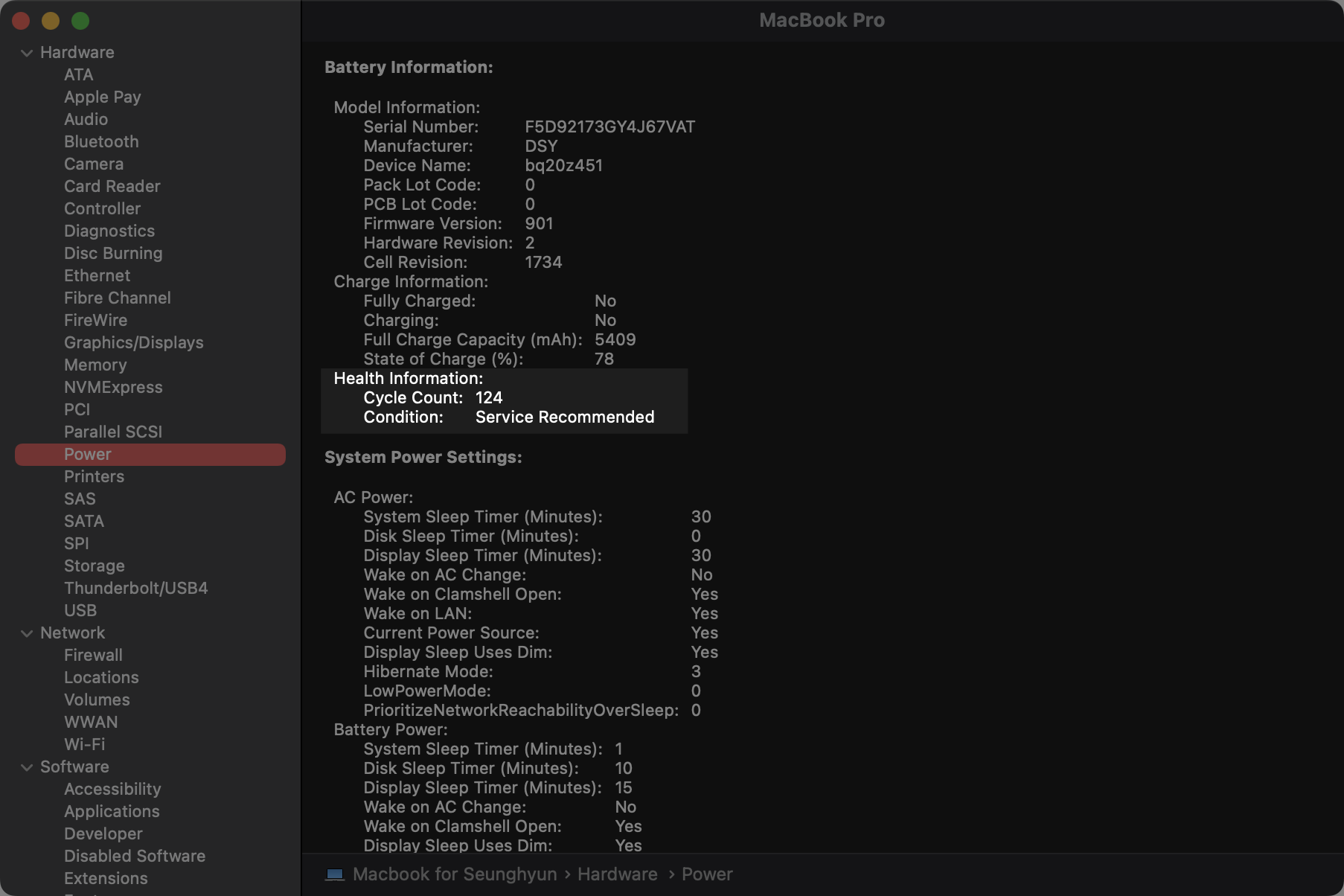Open Card Reader details
The height and width of the screenshot is (896, 1344).
pos(112,186)
